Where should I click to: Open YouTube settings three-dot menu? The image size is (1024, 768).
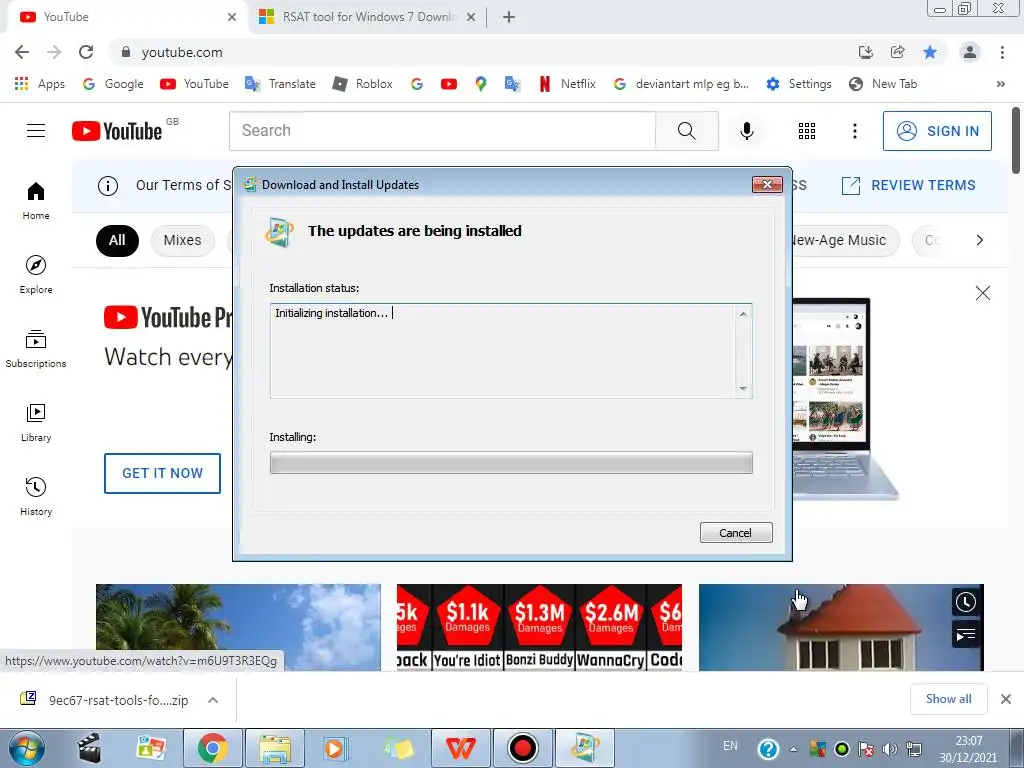[x=854, y=131]
